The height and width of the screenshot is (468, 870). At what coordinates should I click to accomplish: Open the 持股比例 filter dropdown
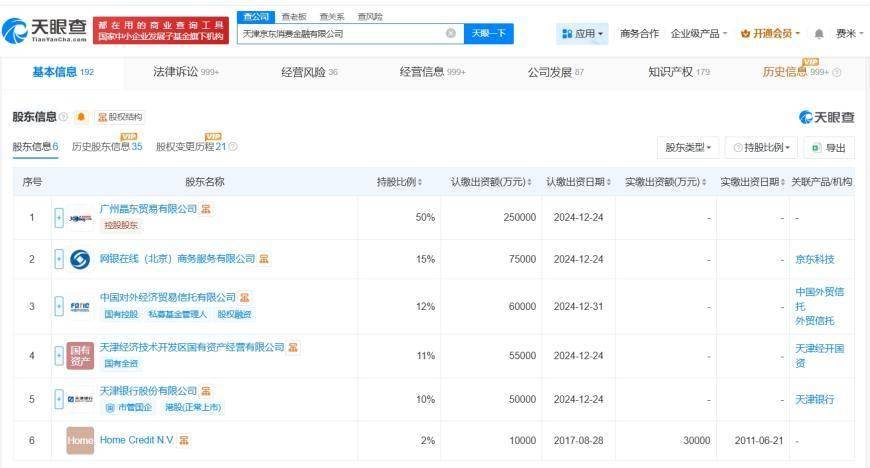763,148
